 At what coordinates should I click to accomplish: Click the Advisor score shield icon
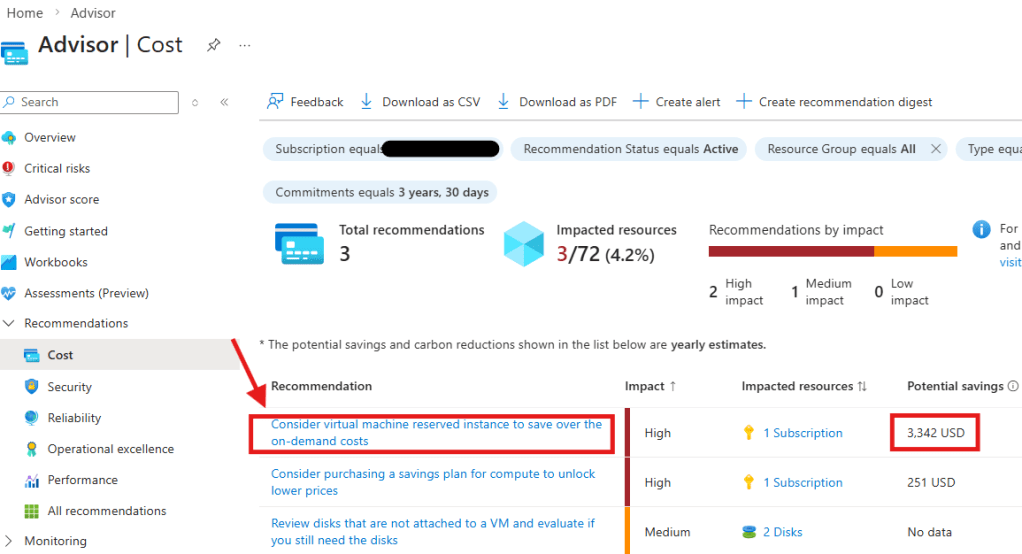9,199
